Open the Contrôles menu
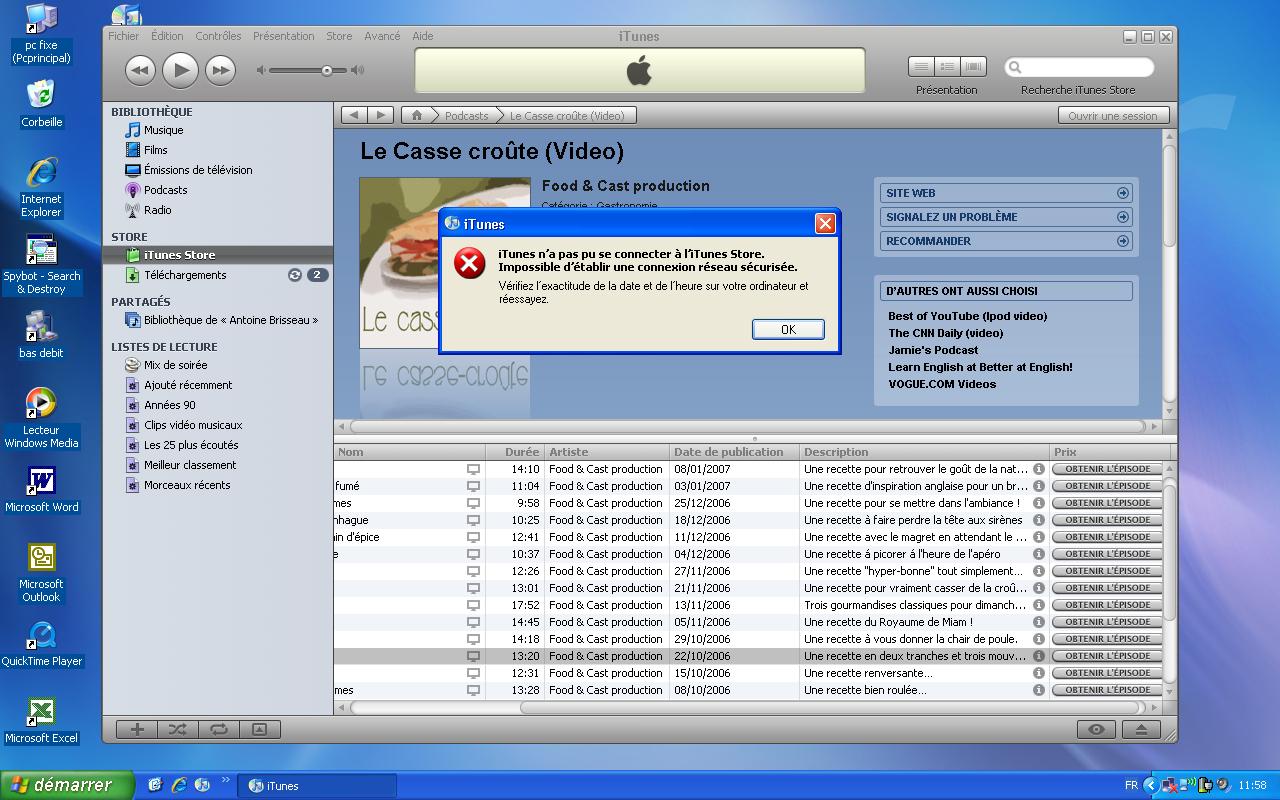The height and width of the screenshot is (800, 1280). 218,36
